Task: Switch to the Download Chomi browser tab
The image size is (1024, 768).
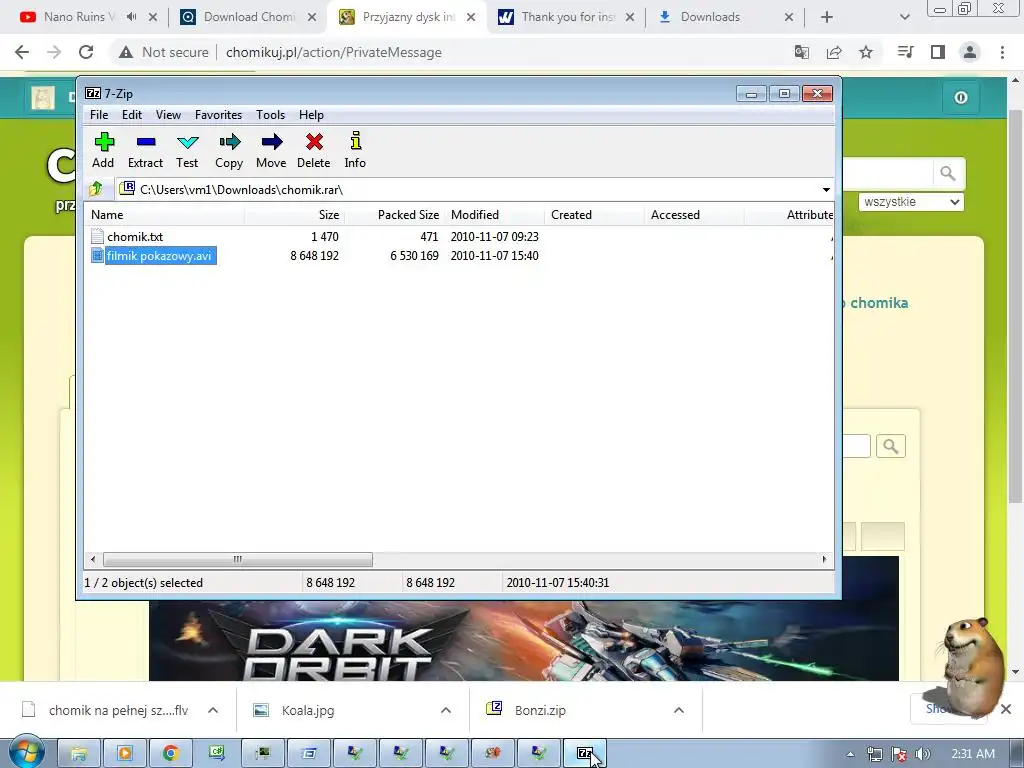Action: click(x=249, y=17)
